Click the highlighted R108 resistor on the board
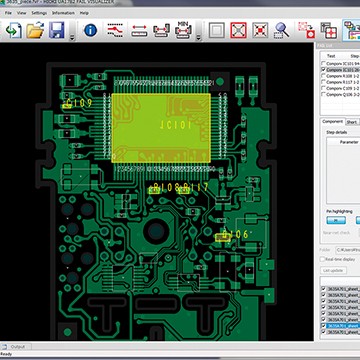 154,191
